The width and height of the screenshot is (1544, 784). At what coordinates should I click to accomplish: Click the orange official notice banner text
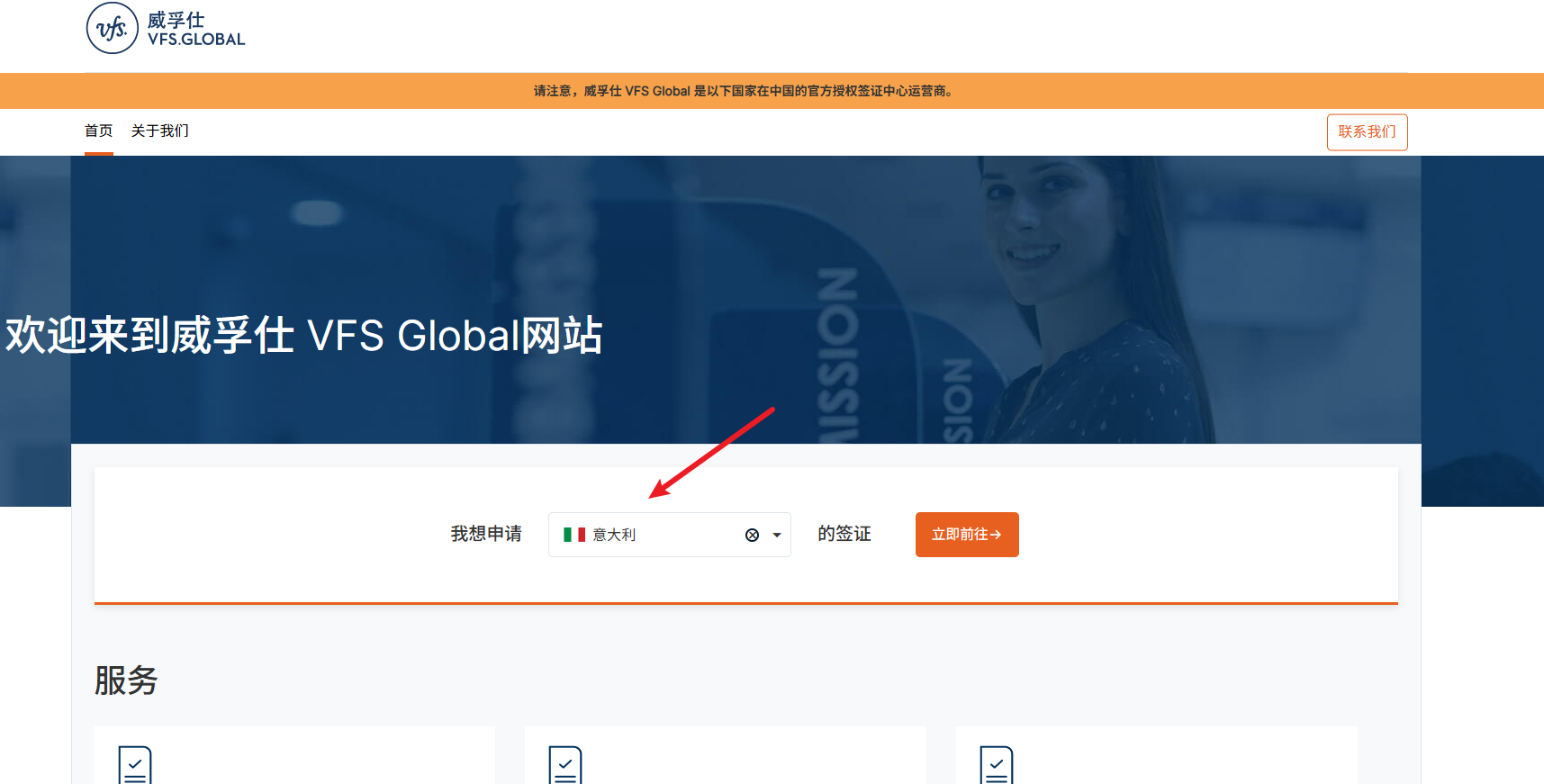pos(744,91)
